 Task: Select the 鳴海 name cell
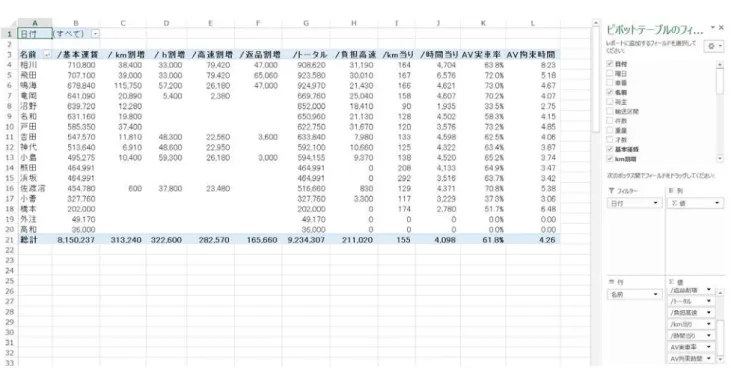tap(35, 86)
